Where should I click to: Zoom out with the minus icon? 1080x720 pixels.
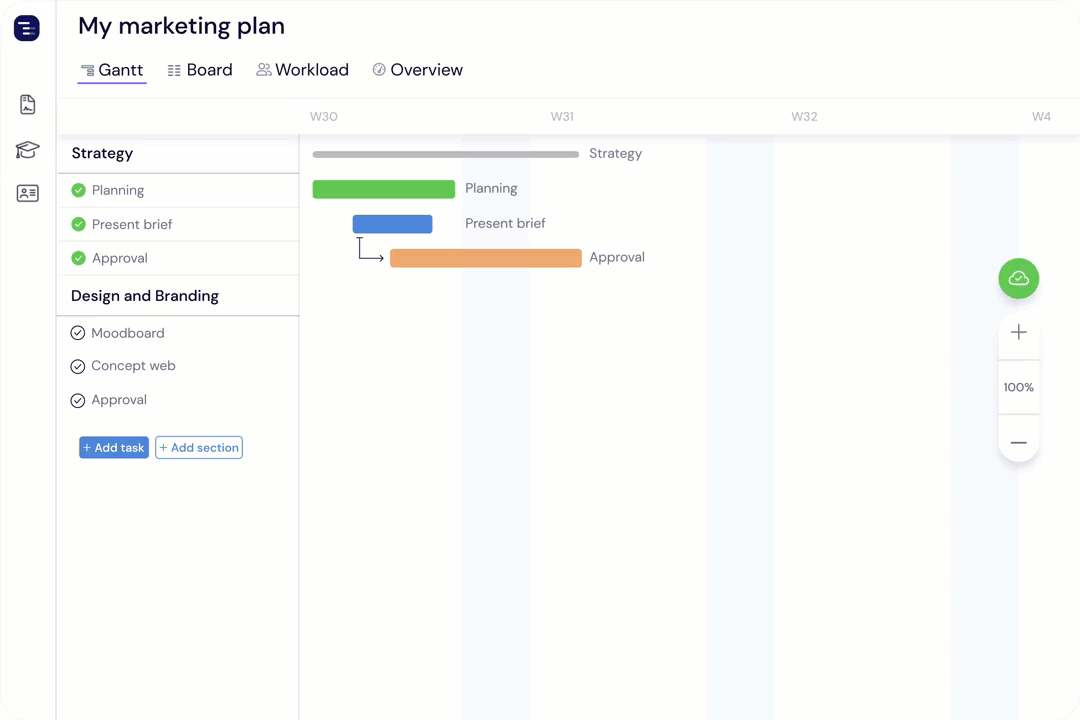[x=1019, y=442]
